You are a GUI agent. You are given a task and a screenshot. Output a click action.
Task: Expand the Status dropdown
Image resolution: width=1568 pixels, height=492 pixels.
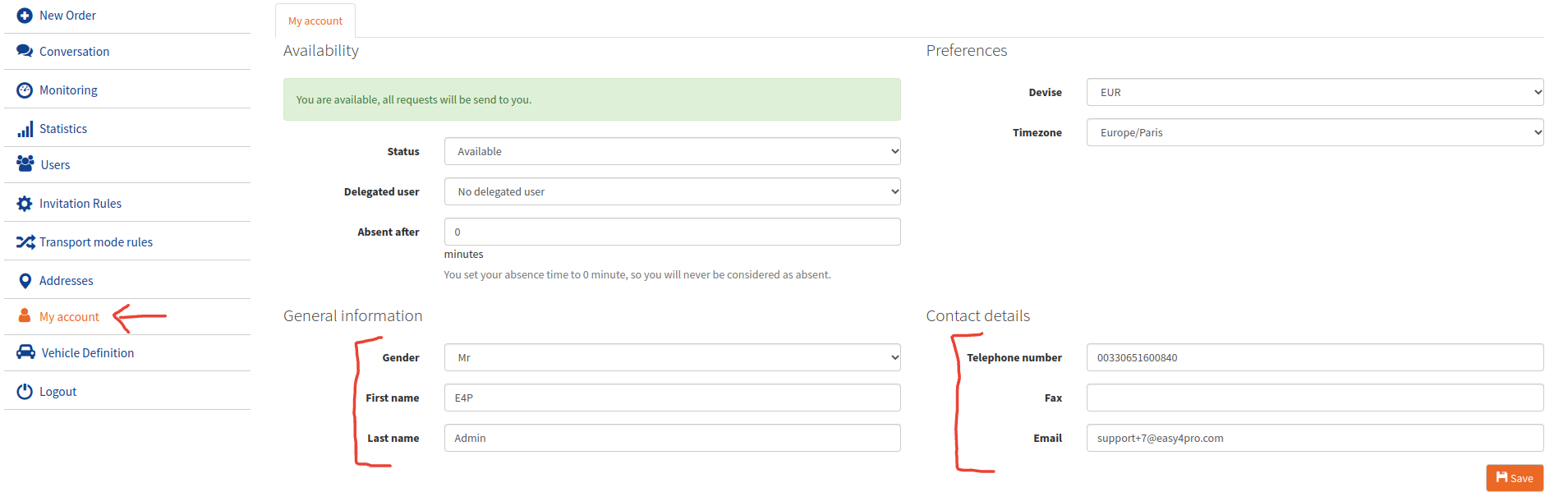pyautogui.click(x=672, y=151)
